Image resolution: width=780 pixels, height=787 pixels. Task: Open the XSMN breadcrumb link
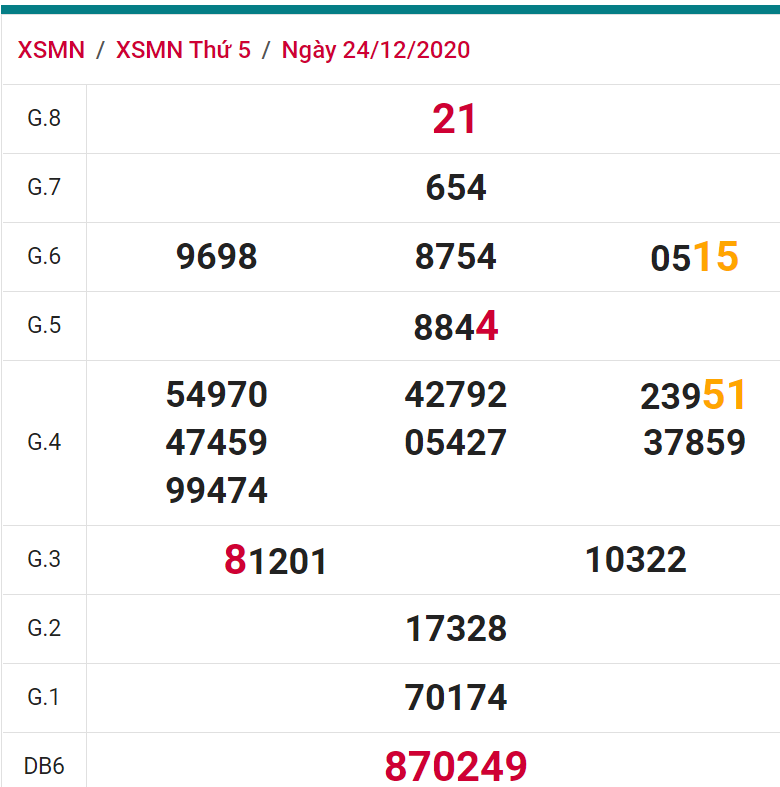pyautogui.click(x=51, y=50)
